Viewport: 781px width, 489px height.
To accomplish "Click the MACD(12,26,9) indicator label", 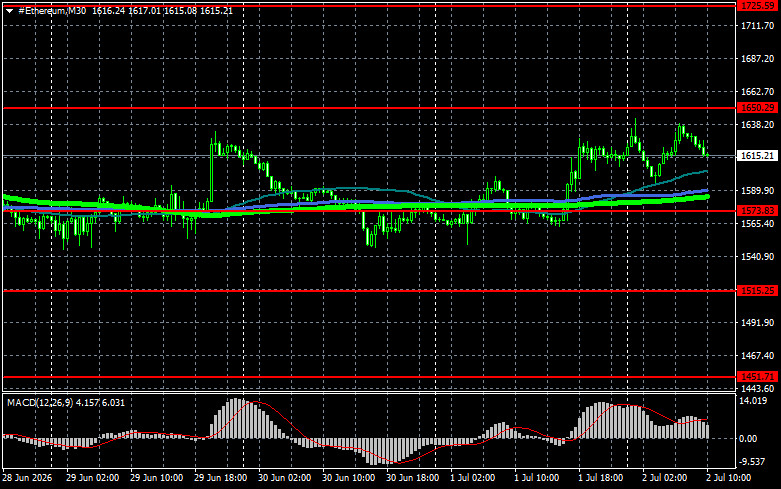I will [40, 402].
